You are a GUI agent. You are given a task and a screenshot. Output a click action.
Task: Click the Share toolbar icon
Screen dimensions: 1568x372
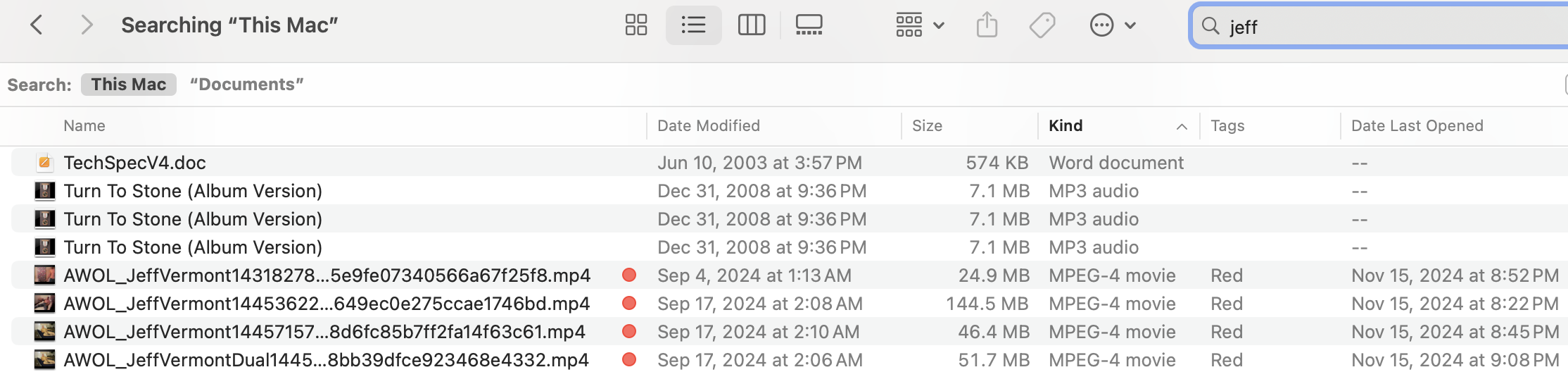tap(987, 25)
